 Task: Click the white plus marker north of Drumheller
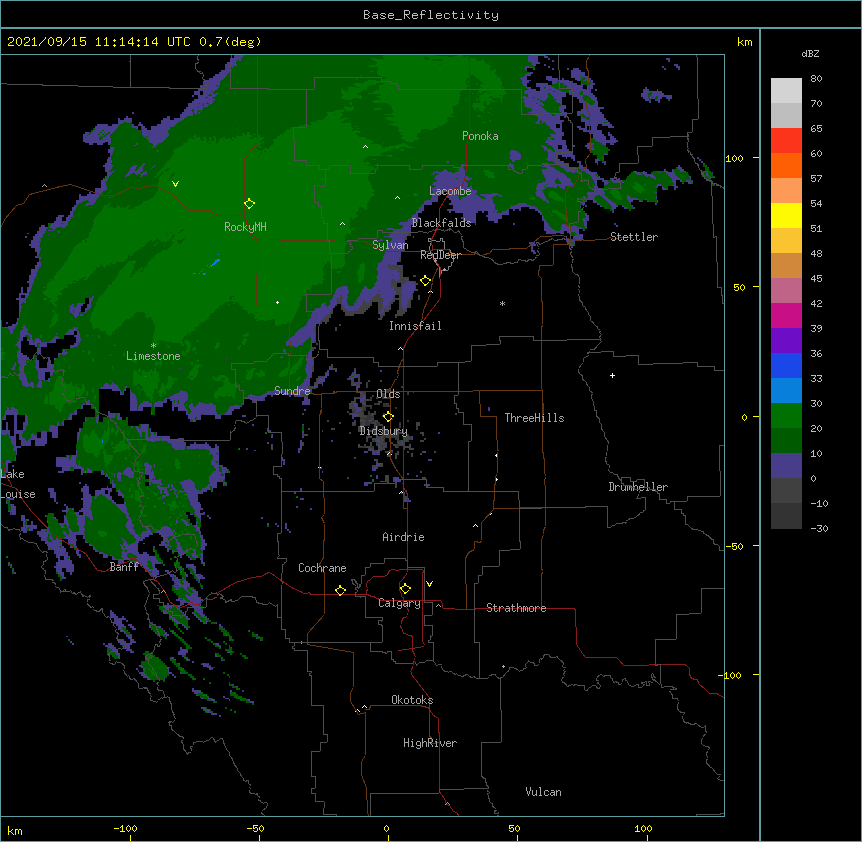tap(612, 375)
